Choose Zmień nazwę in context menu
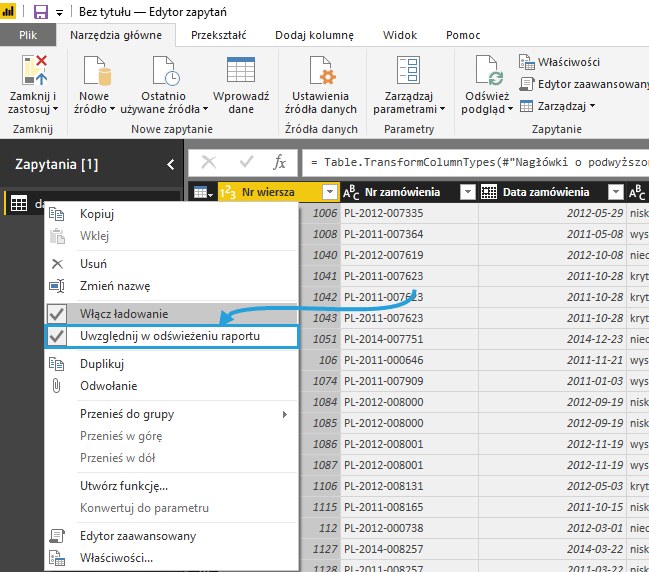The image size is (649, 572). pyautogui.click(x=115, y=285)
